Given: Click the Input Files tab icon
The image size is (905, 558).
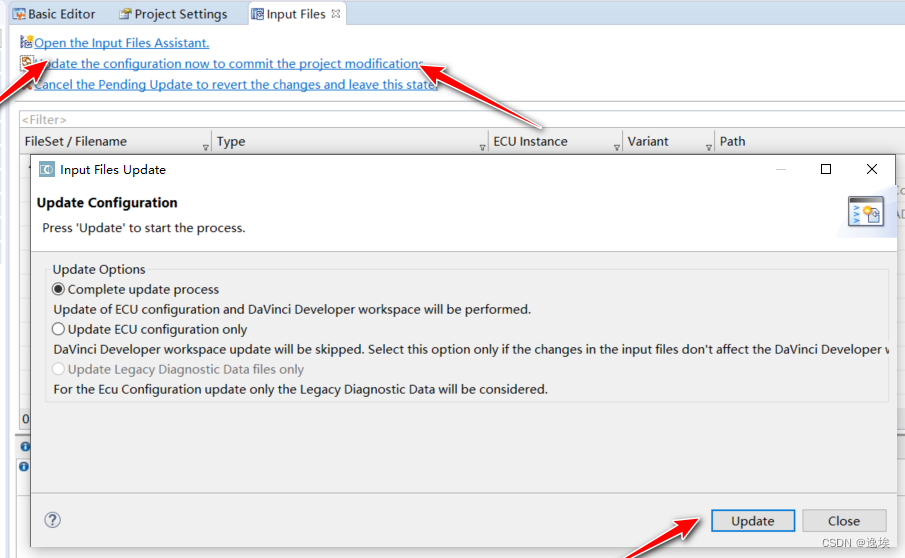Looking at the screenshot, I should [257, 14].
